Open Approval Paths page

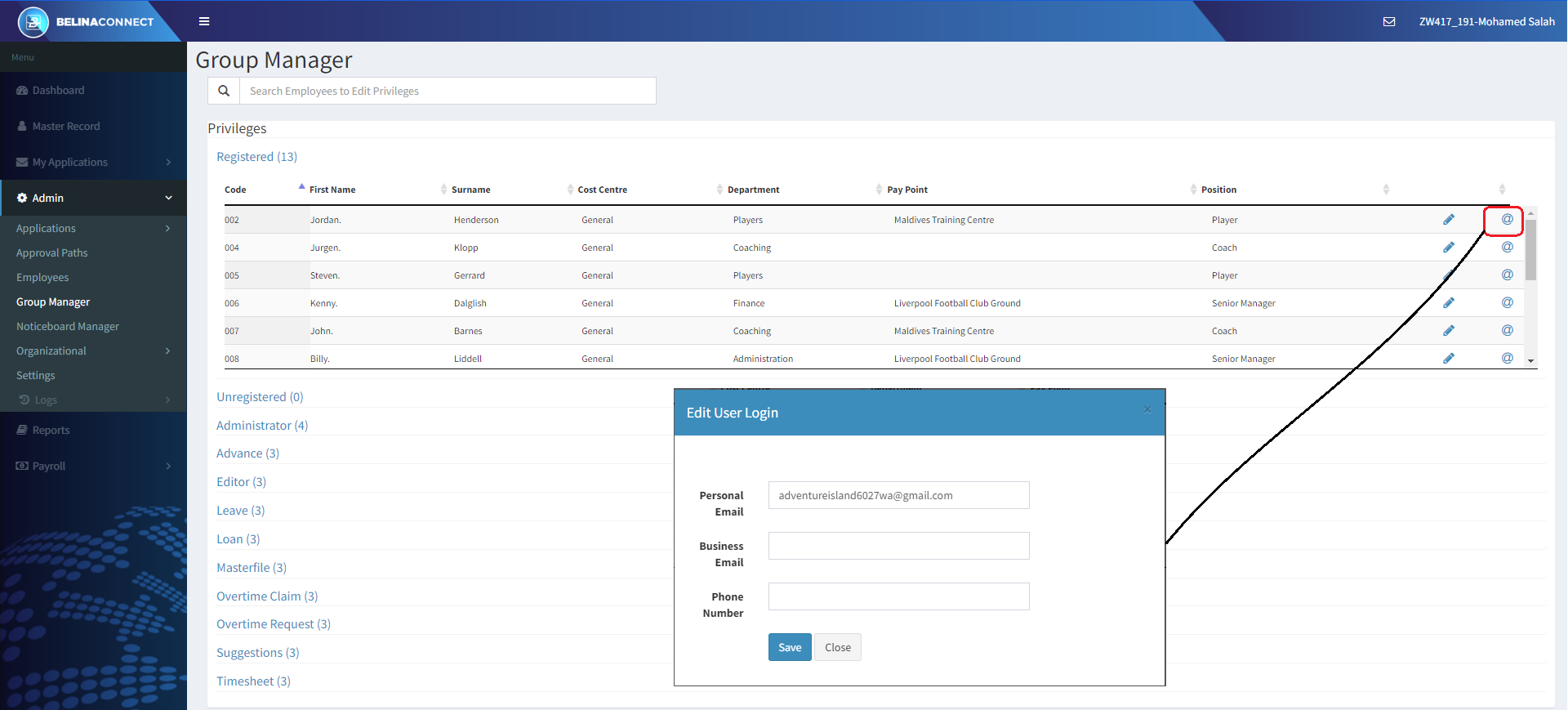click(52, 253)
